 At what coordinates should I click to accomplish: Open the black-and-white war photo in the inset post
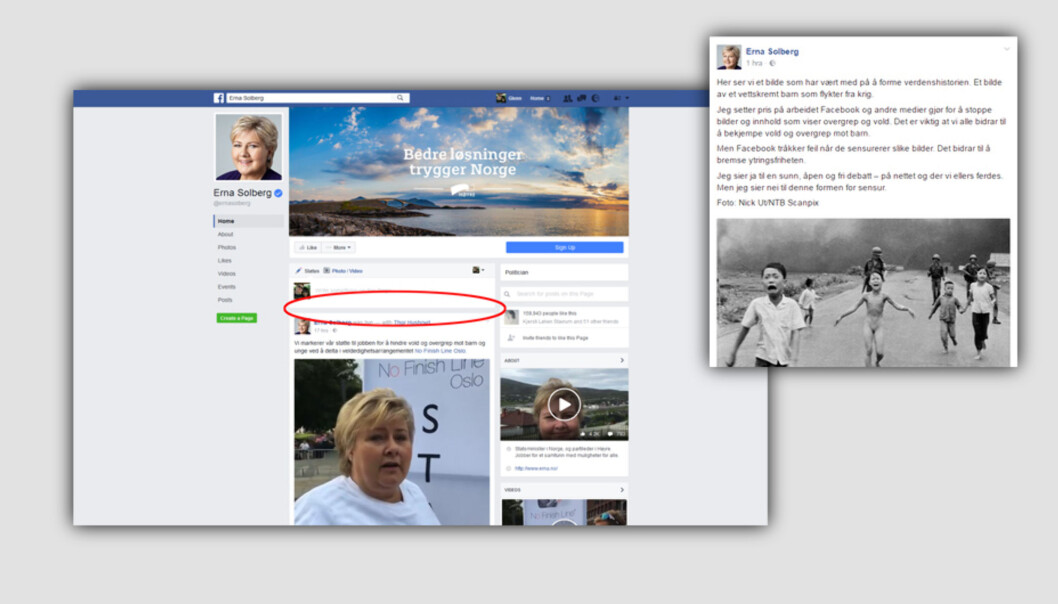863,292
